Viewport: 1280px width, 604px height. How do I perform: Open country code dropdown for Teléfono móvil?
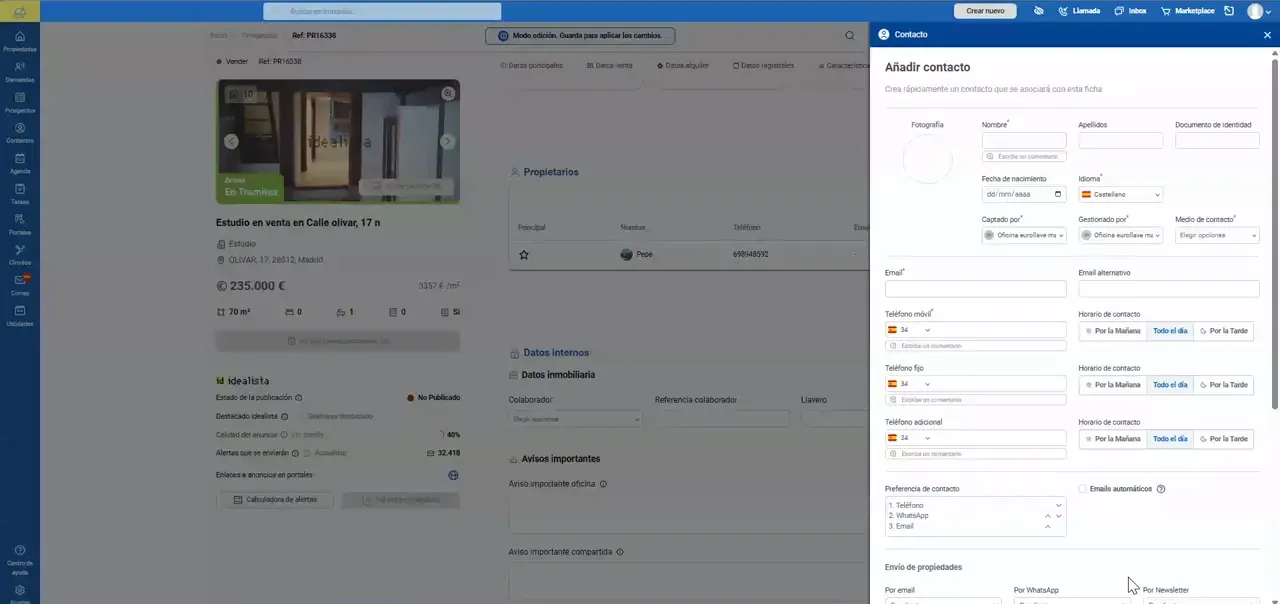click(908, 330)
